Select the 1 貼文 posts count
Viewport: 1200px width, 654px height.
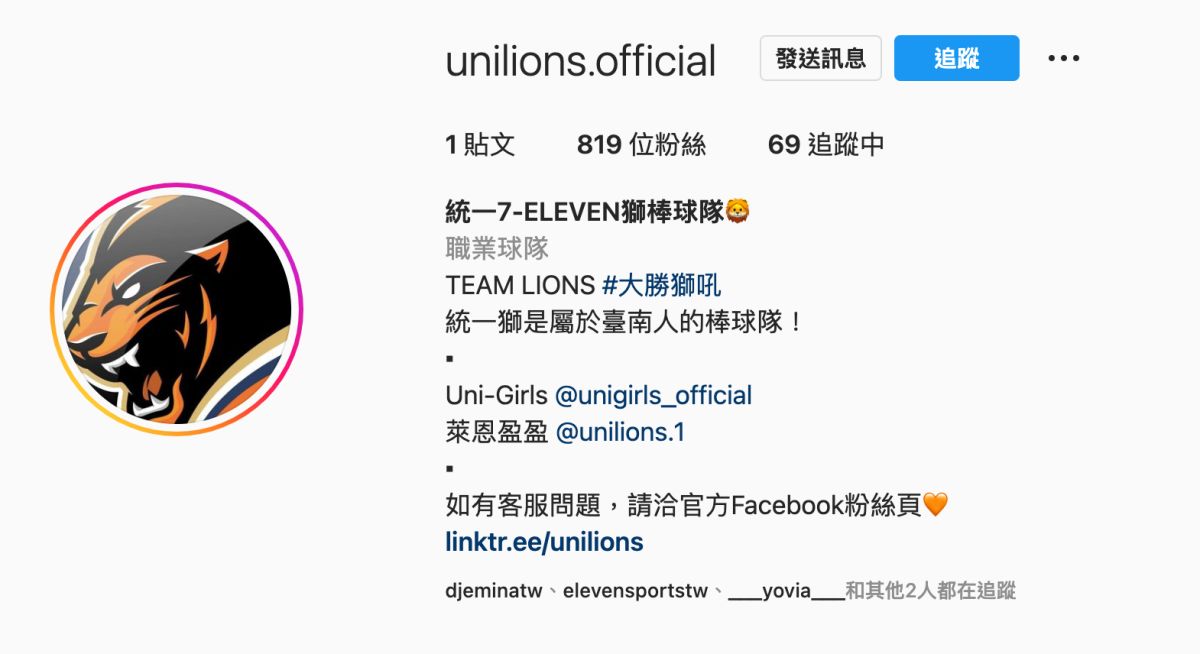(x=480, y=145)
